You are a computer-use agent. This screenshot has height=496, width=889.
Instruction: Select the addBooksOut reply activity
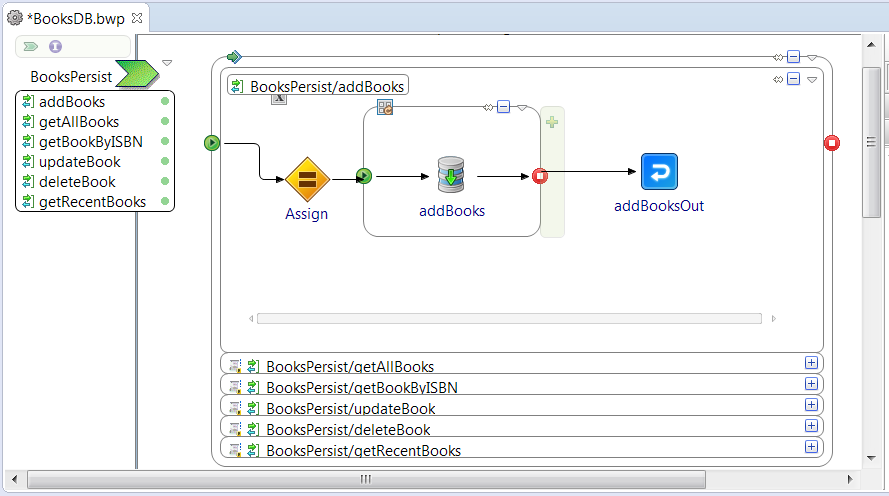(659, 171)
